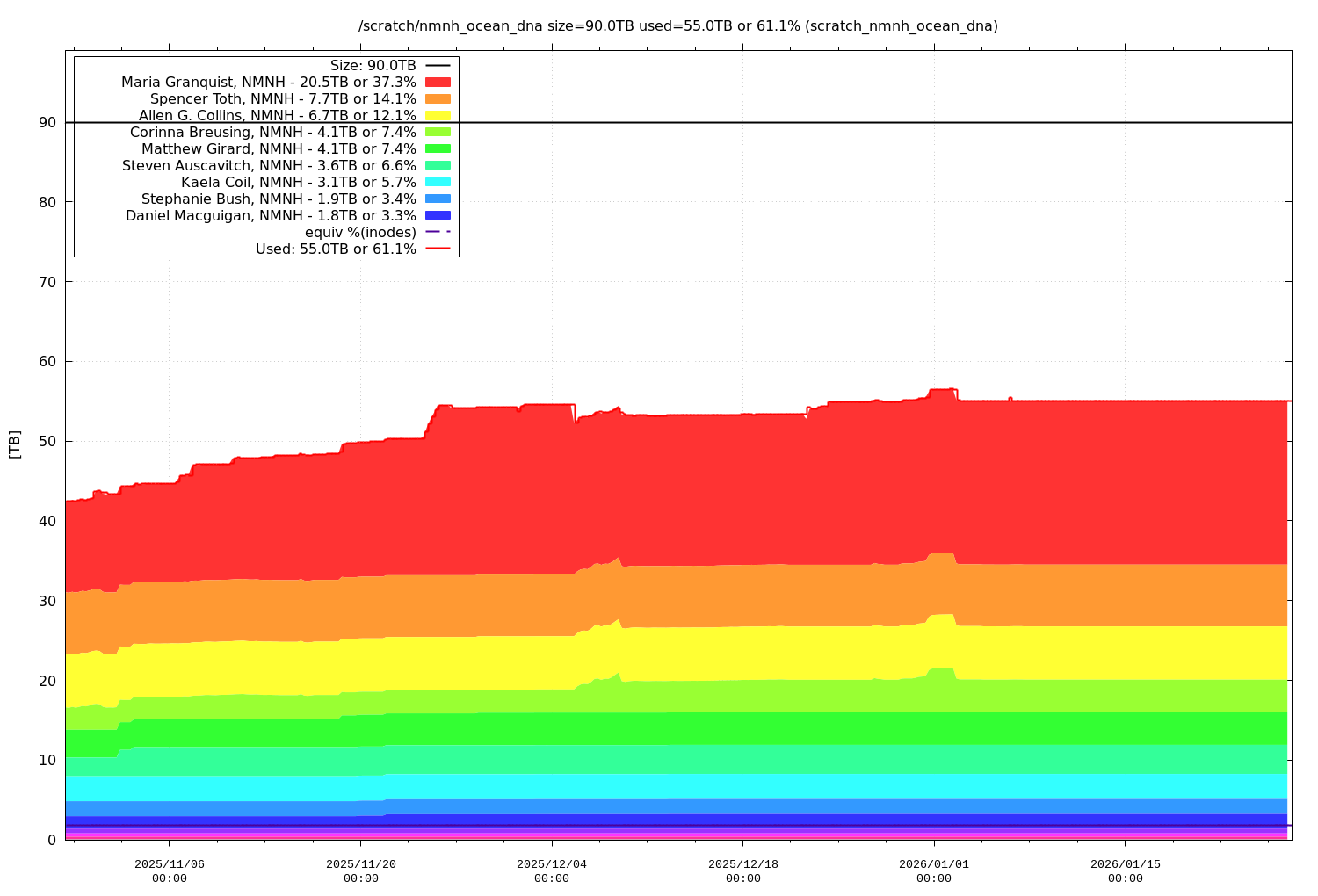This screenshot has height=896, width=1318.
Task: Click the Kaela Coil cyan legend swatch
Action: [x=438, y=182]
